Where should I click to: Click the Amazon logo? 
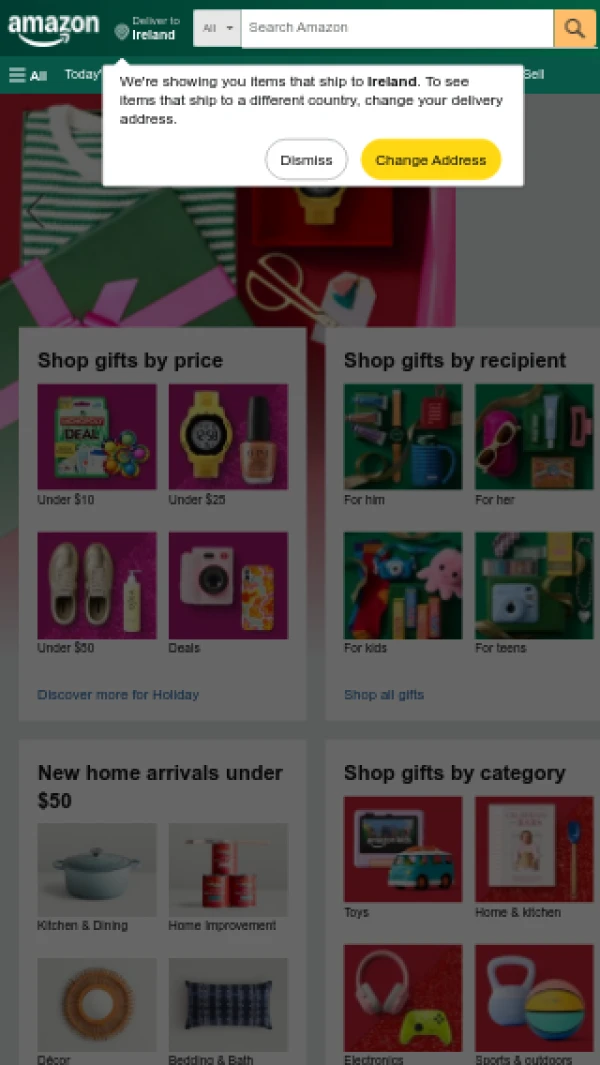53,30
